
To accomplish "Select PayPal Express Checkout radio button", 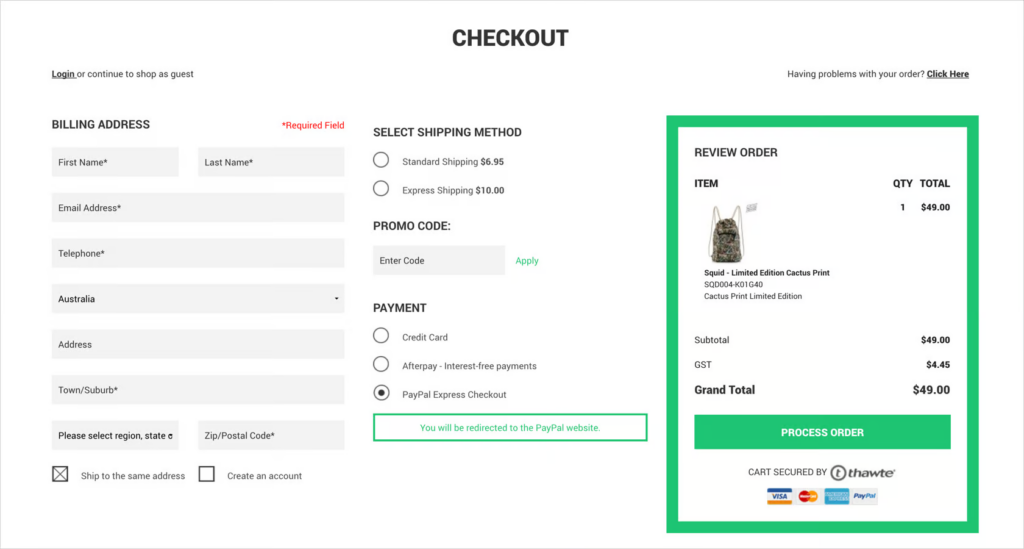I will click(x=381, y=393).
